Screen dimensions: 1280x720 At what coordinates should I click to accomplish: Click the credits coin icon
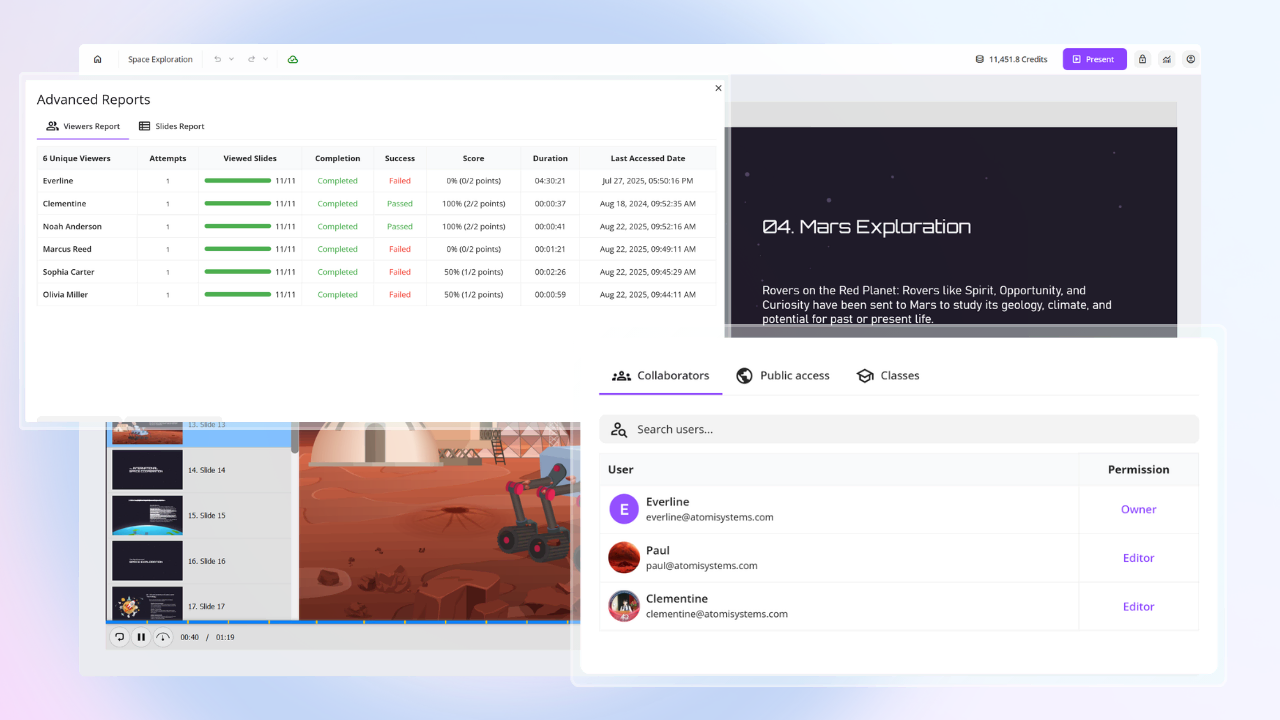click(980, 59)
